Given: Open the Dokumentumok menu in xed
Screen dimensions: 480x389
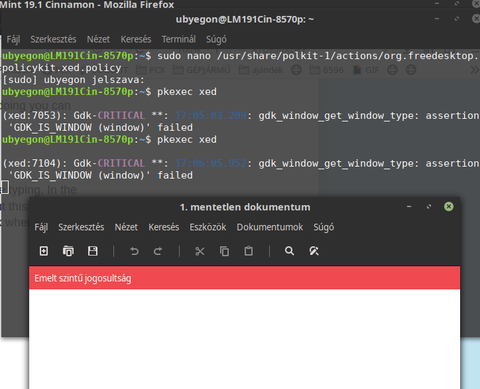Looking at the screenshot, I should pos(270,227).
